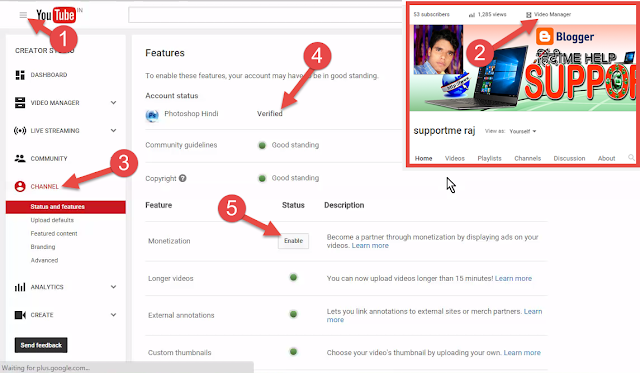The image size is (640, 373).
Task: Click the Longer videos feature label
Action: 171,278
